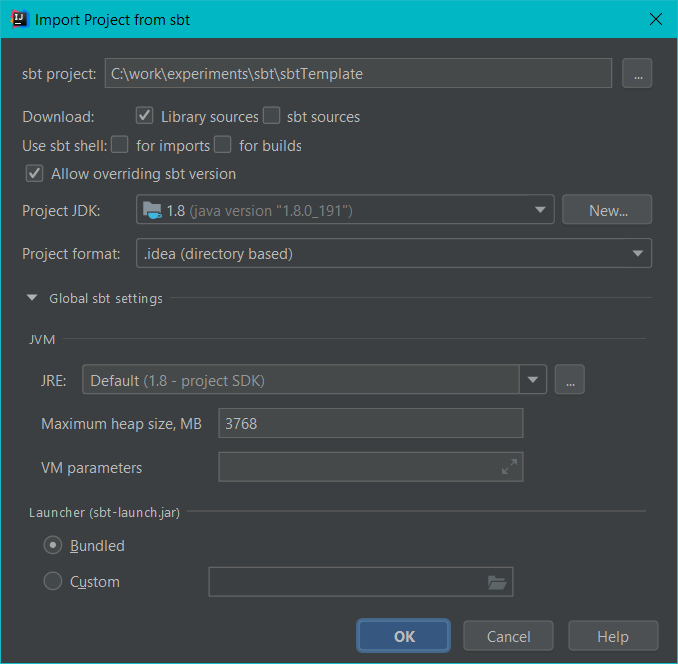
Task: Enable sbt shell for builds
Action: pyautogui.click(x=223, y=145)
